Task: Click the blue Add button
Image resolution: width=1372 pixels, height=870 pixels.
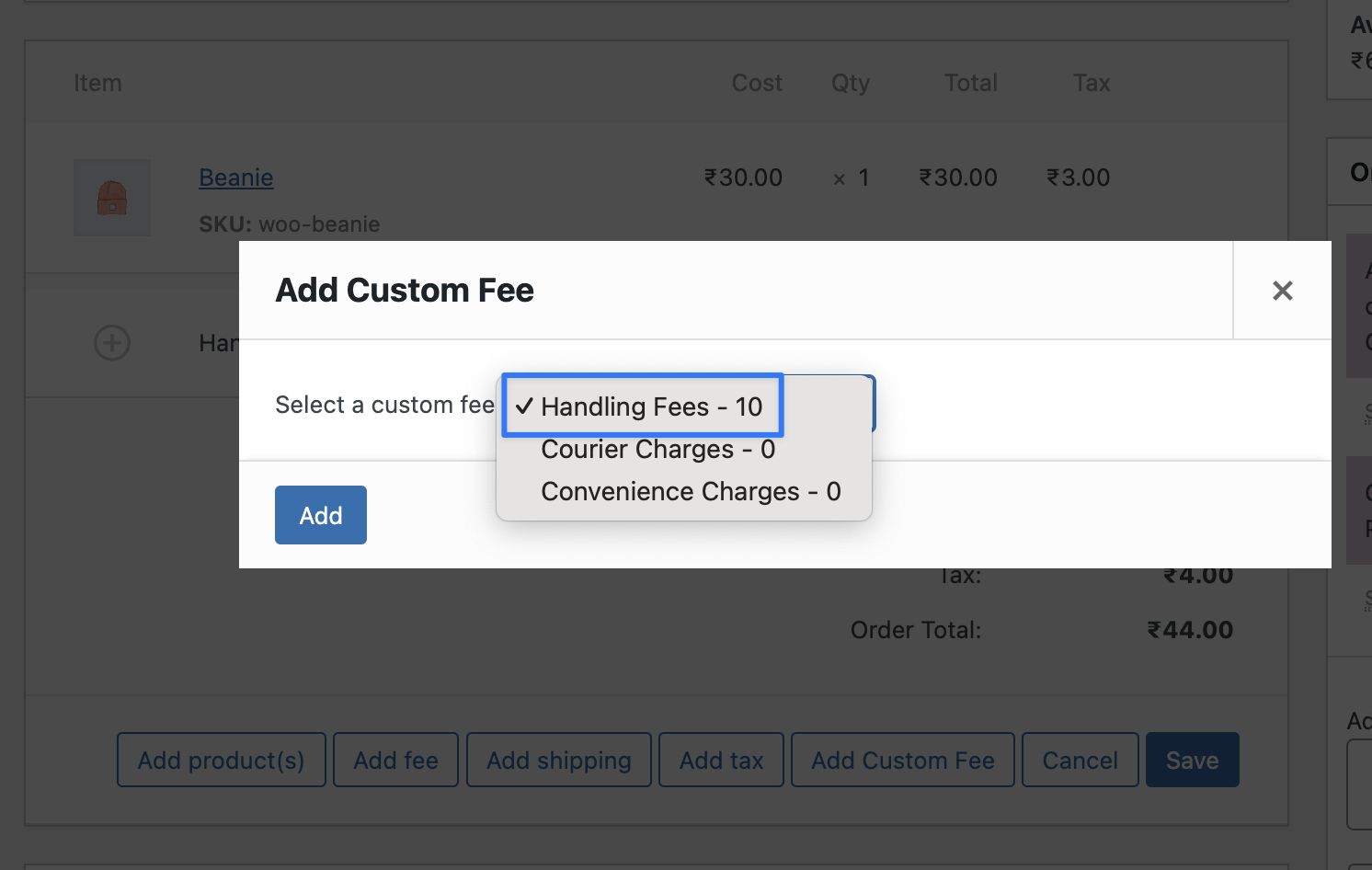Action: point(321,515)
